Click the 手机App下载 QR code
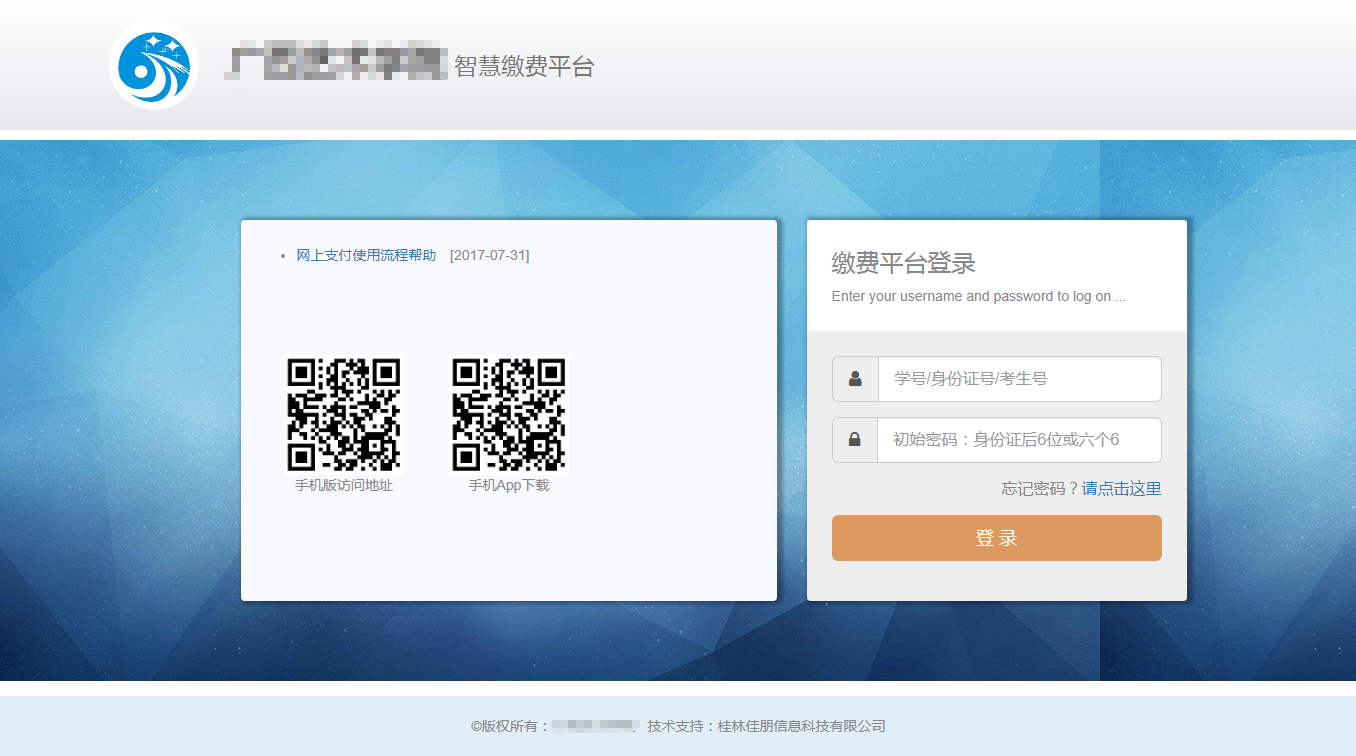The height and width of the screenshot is (756, 1356). click(x=509, y=414)
